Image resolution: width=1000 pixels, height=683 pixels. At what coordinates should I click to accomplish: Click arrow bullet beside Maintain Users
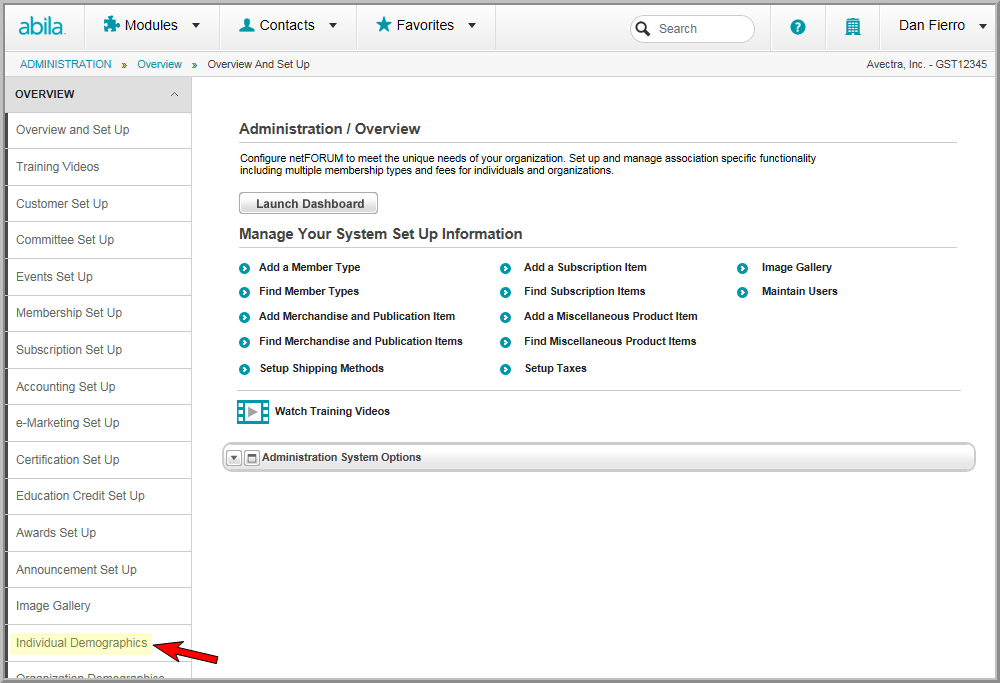coord(742,292)
